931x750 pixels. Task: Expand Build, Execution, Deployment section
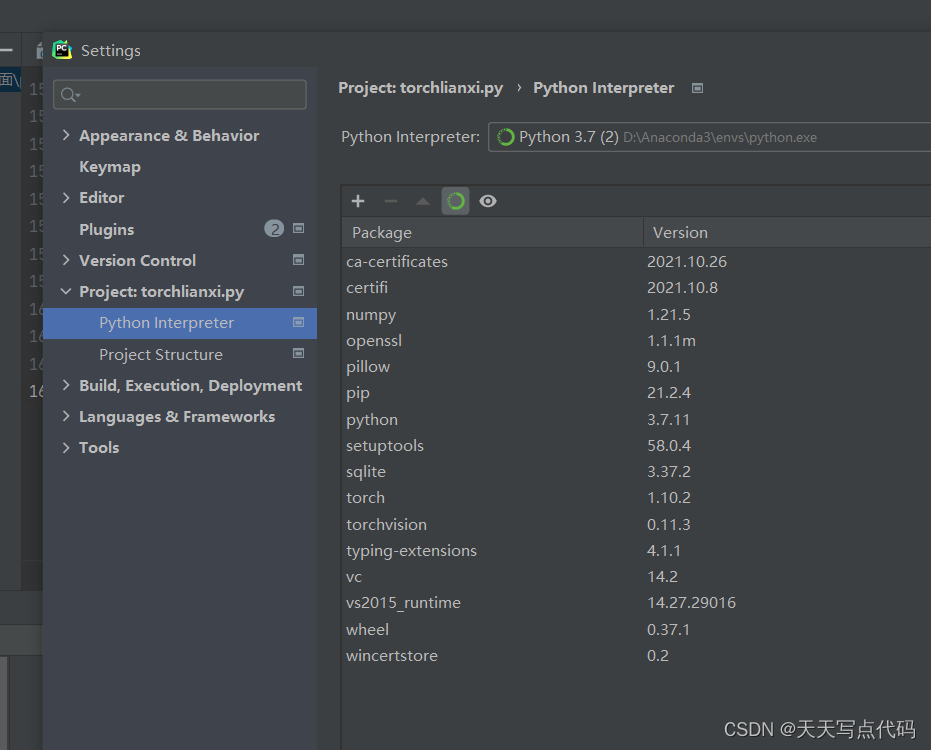tap(66, 385)
